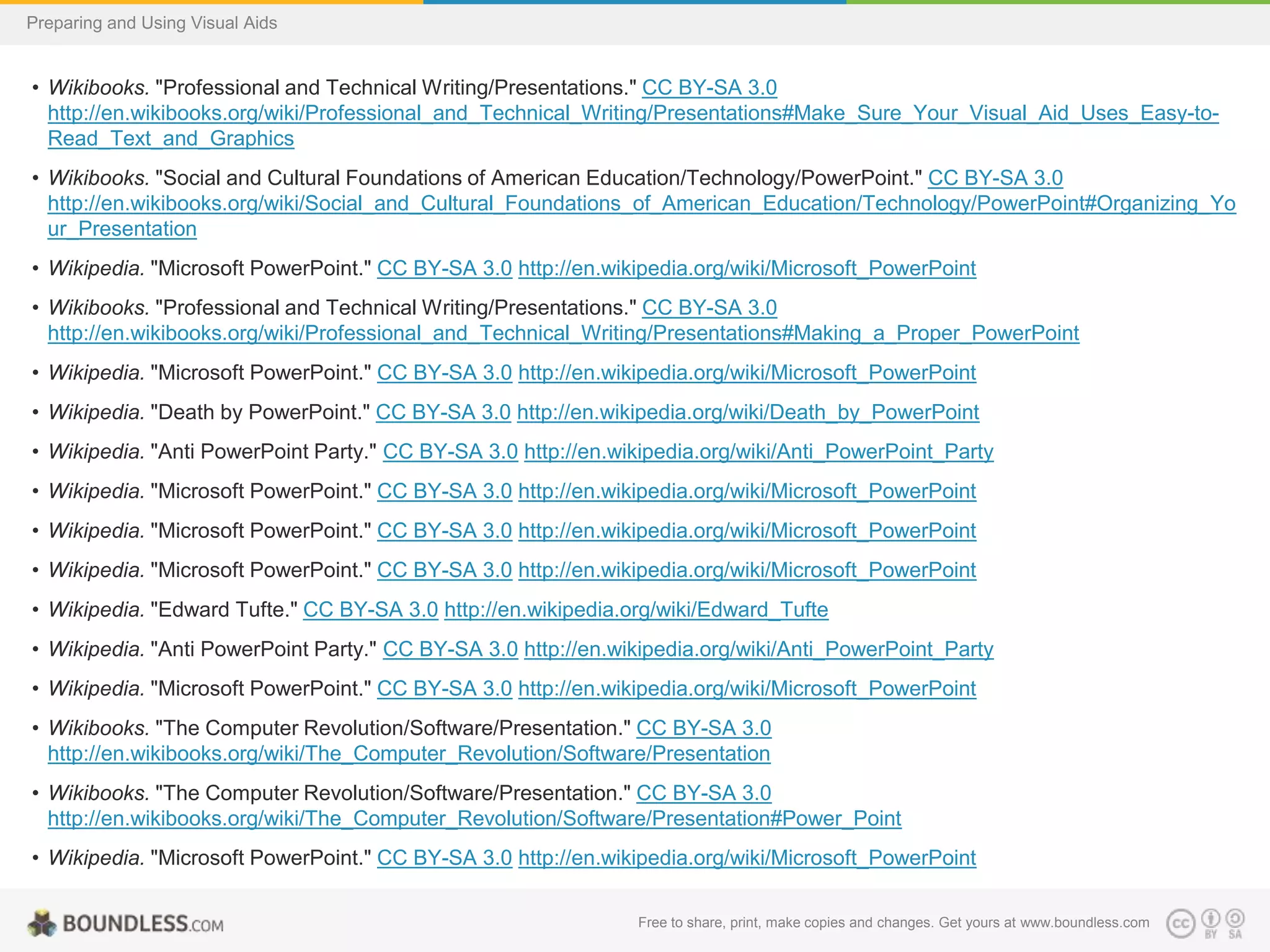1270x952 pixels.
Task: Select the "Edward Tufte." title text
Action: tap(224, 610)
